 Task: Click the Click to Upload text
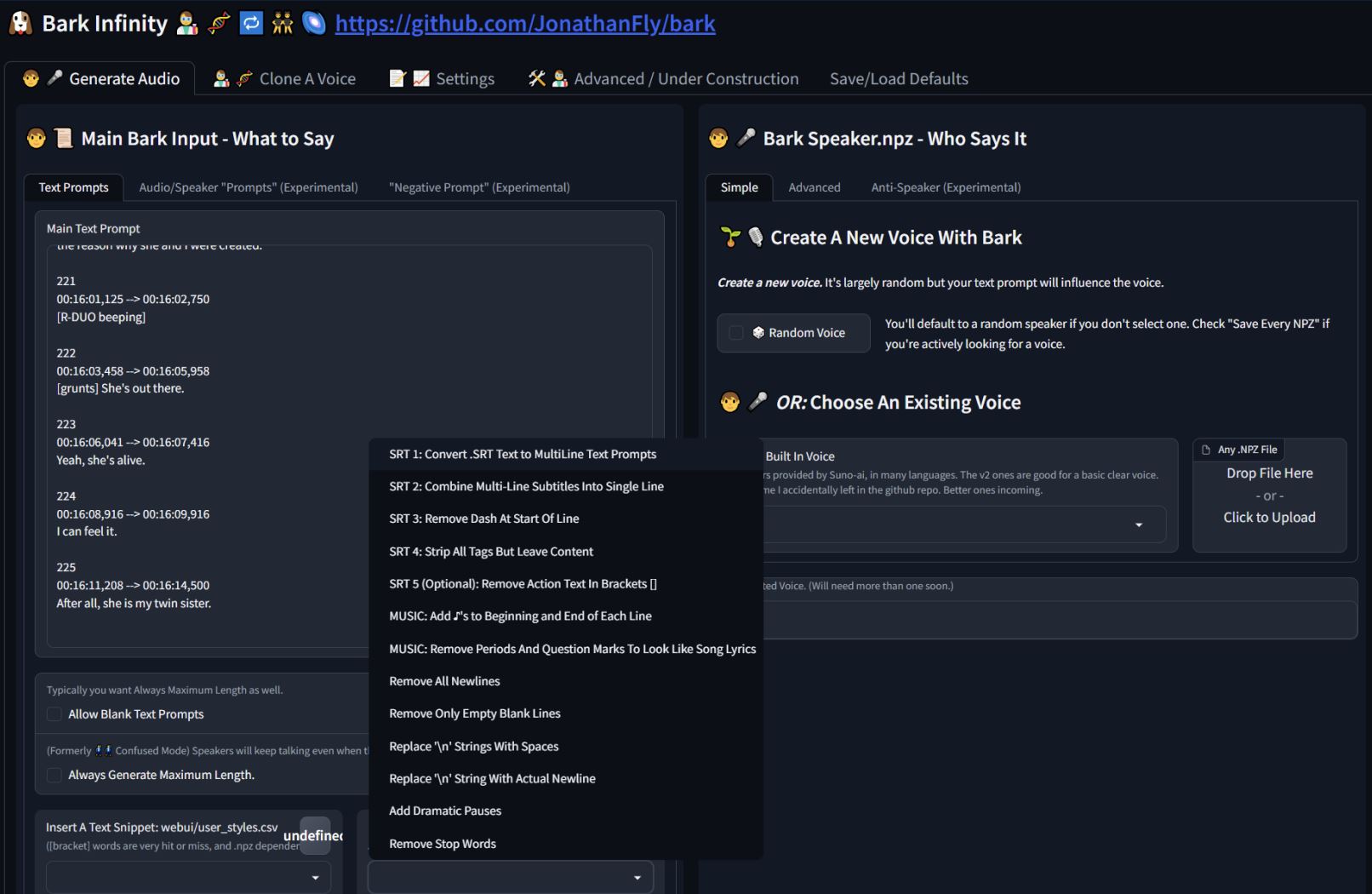pos(1269,518)
